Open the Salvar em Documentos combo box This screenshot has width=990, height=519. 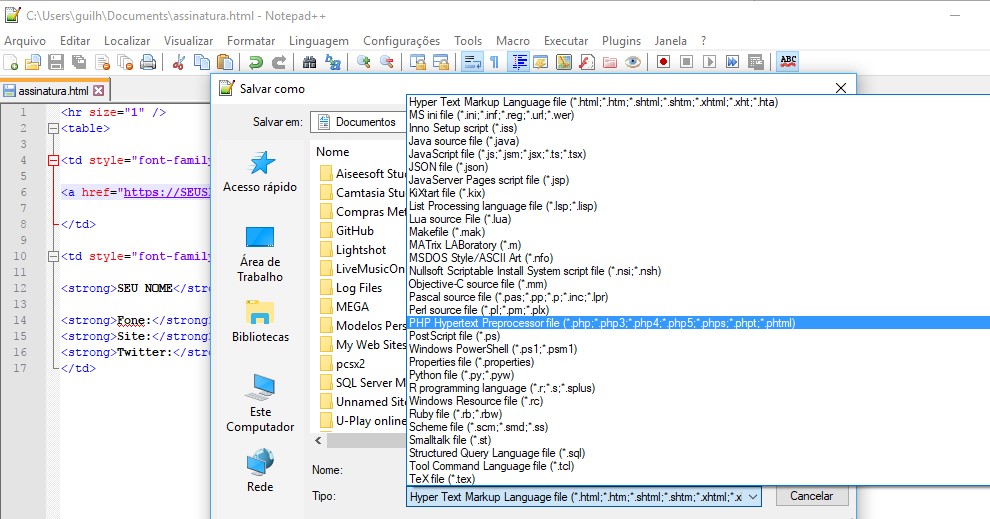point(357,122)
